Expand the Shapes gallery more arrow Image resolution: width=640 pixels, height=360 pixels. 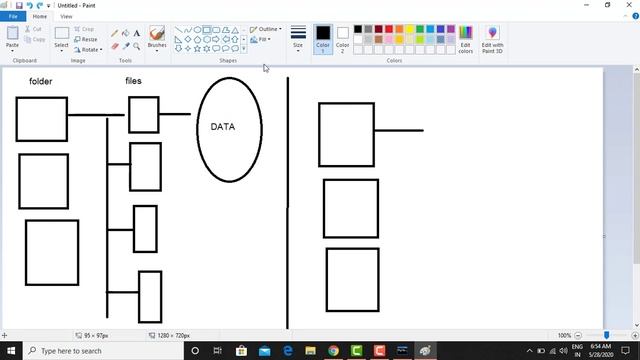point(244,49)
